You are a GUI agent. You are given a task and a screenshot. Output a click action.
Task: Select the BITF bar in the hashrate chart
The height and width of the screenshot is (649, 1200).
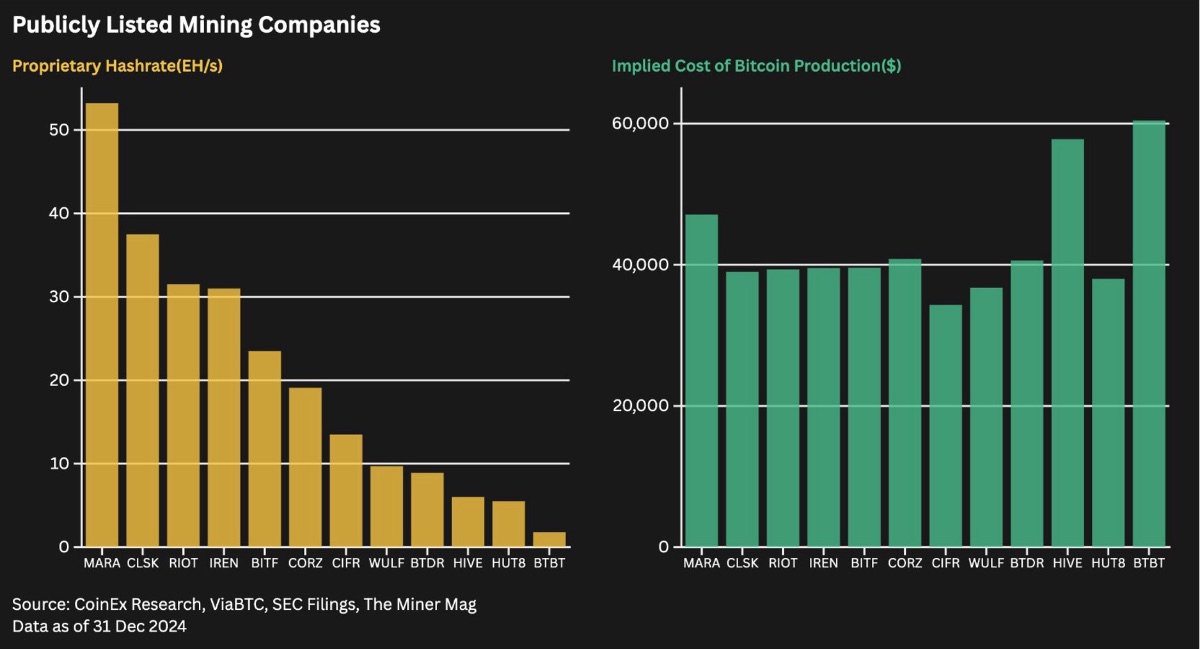pos(264,449)
